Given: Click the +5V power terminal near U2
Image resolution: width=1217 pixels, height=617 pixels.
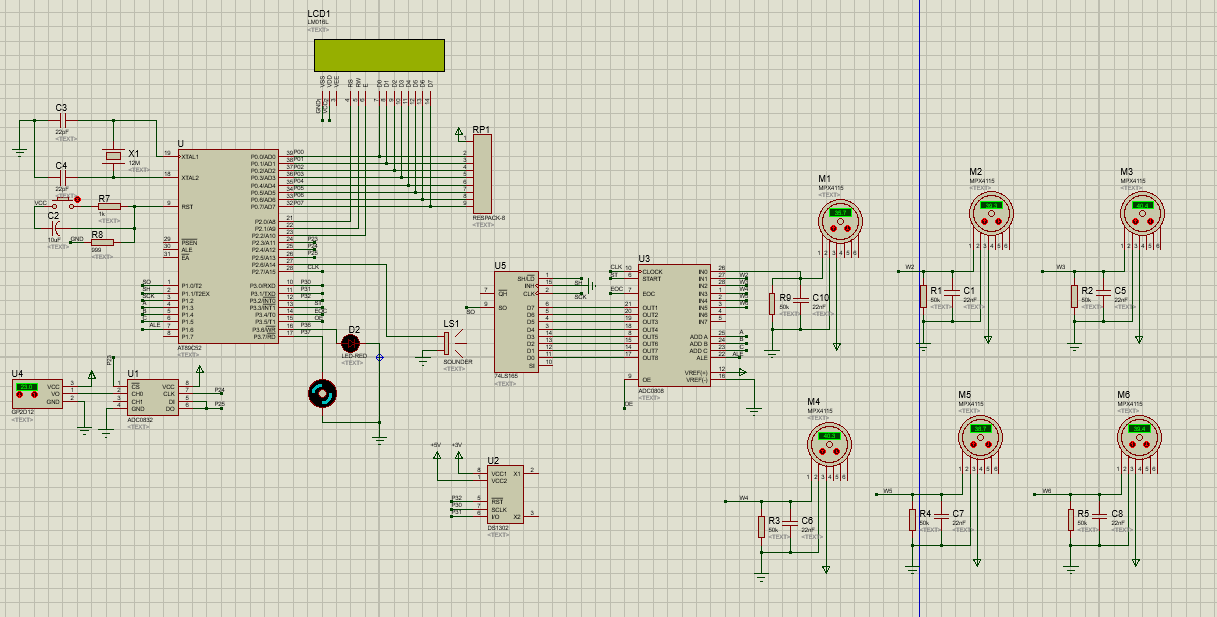Looking at the screenshot, I should pyautogui.click(x=435, y=453).
